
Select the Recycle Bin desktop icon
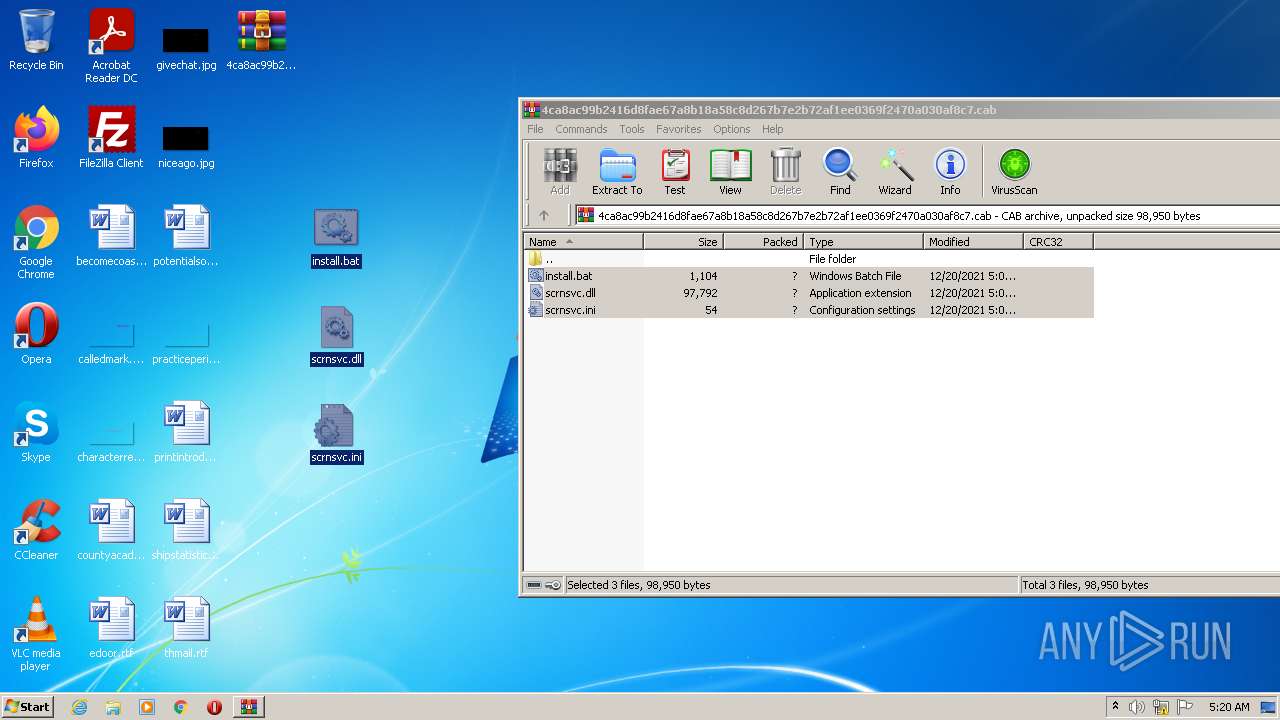click(36, 40)
